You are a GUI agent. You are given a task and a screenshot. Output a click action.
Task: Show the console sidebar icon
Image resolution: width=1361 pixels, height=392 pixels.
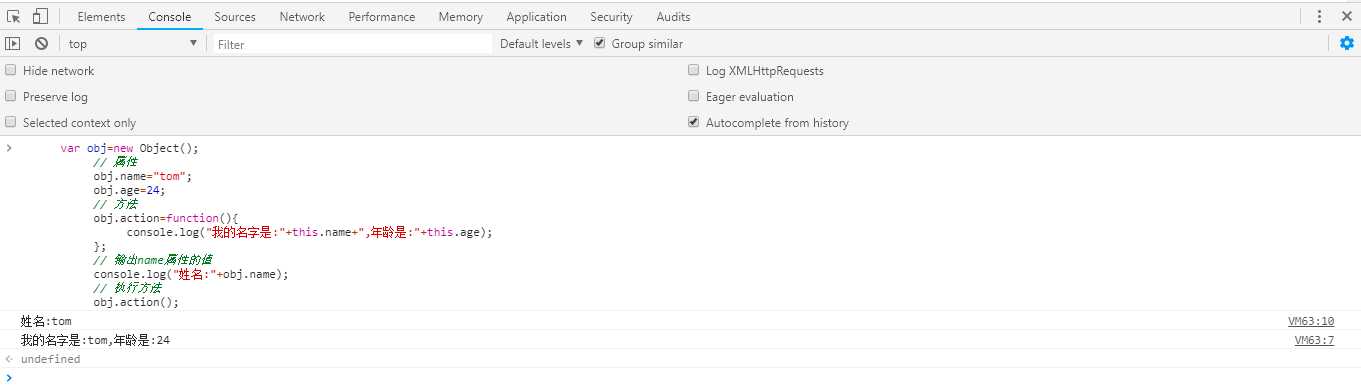(13, 43)
